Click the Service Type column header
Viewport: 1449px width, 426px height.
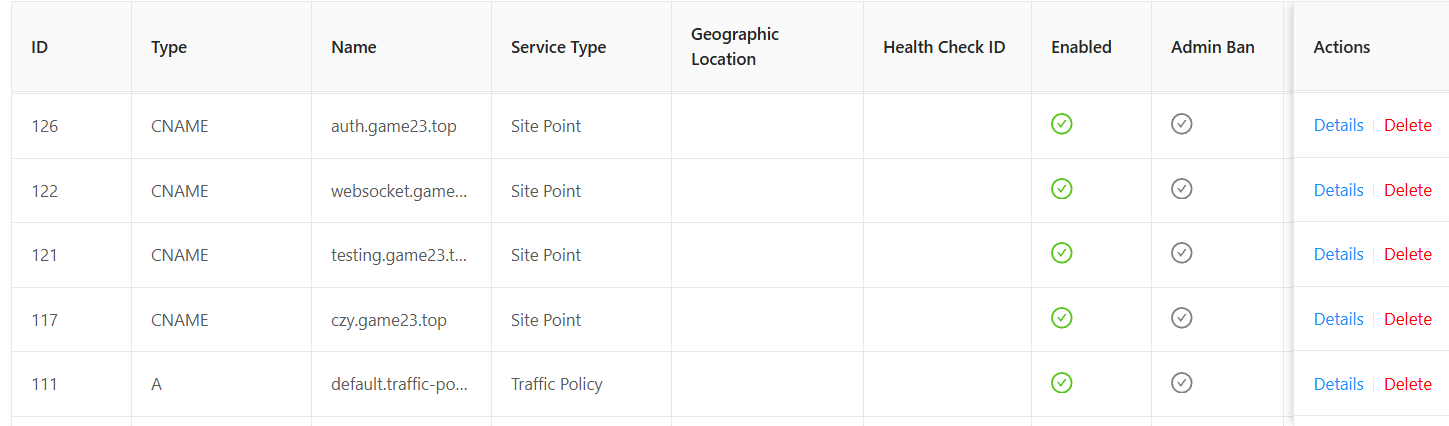point(558,47)
